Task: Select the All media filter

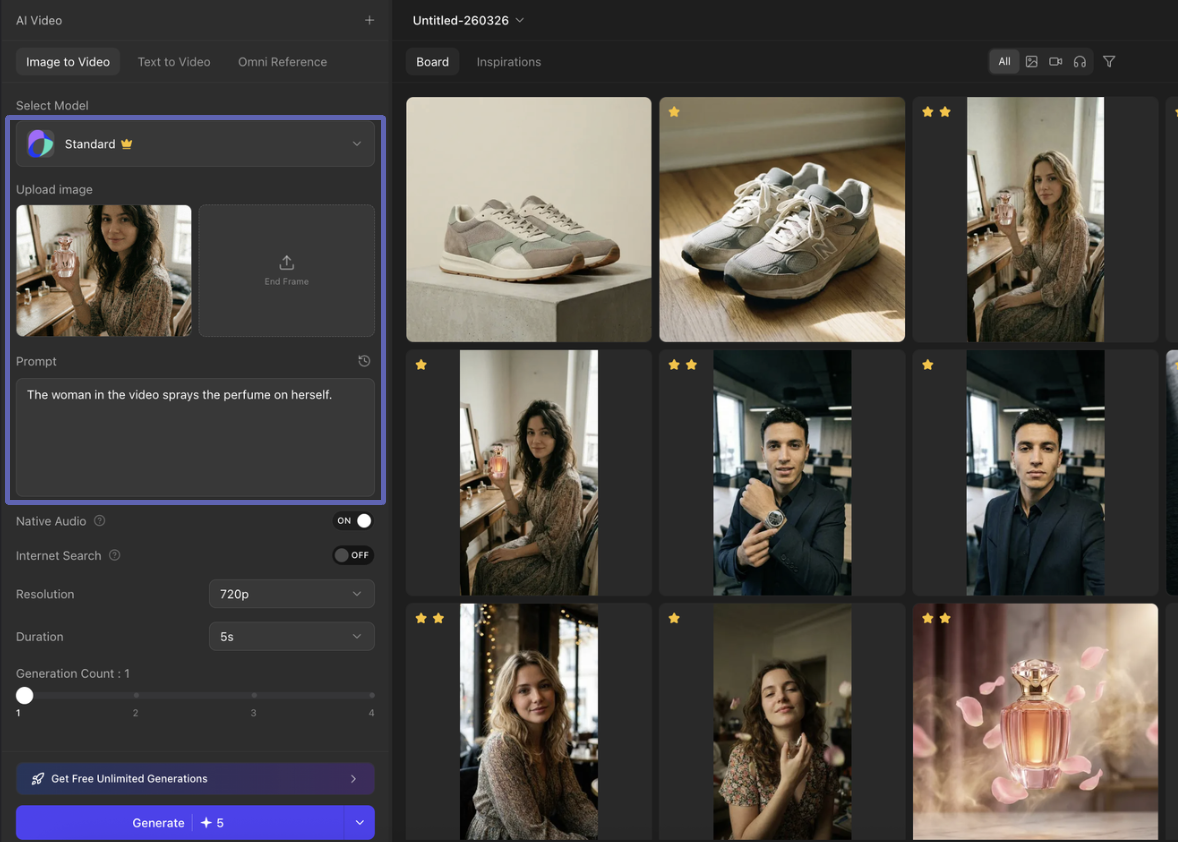Action: 1004,61
